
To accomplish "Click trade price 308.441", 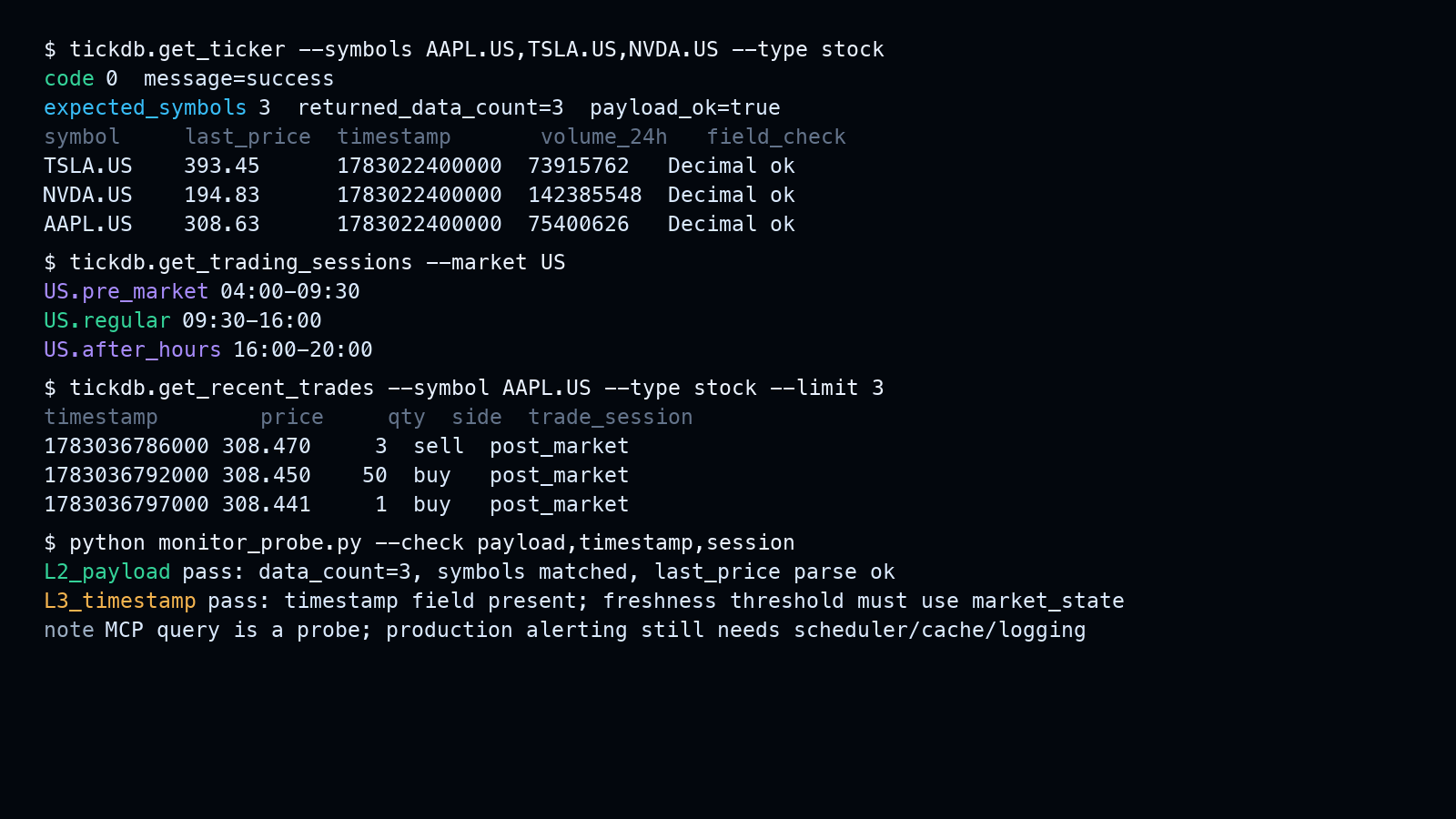I will [x=267, y=505].
